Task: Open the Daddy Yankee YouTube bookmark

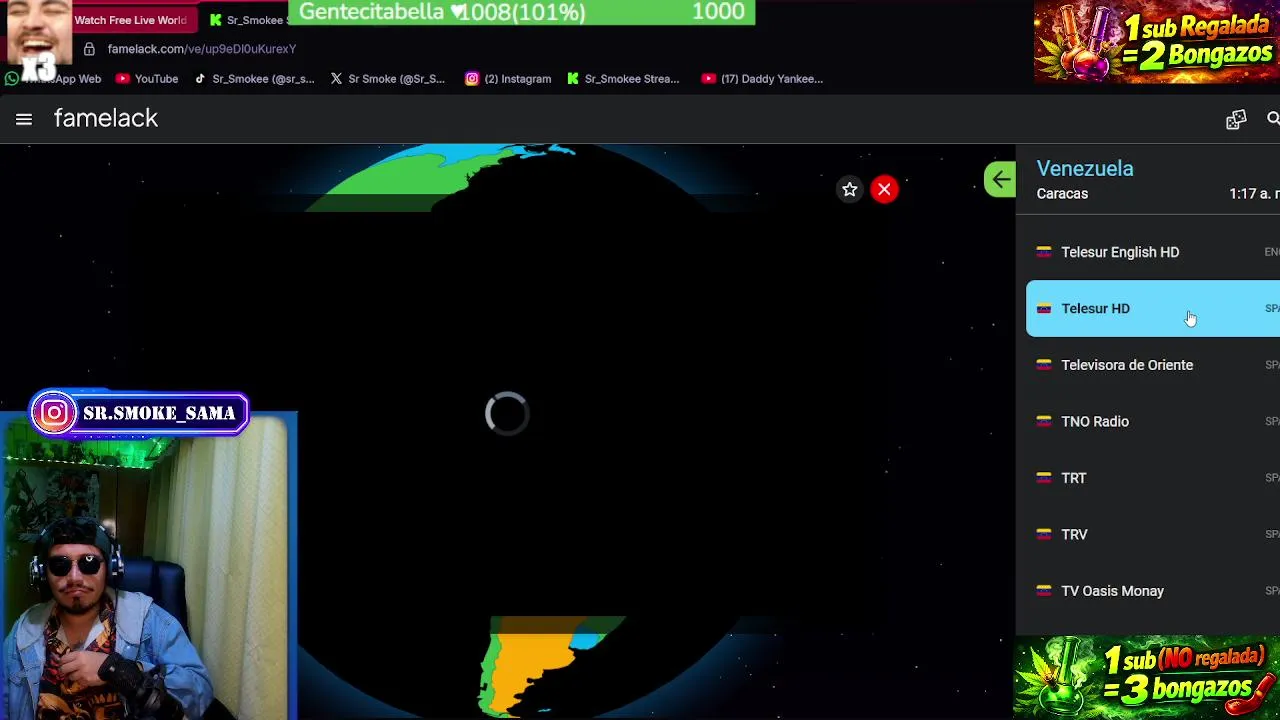Action: (762, 79)
